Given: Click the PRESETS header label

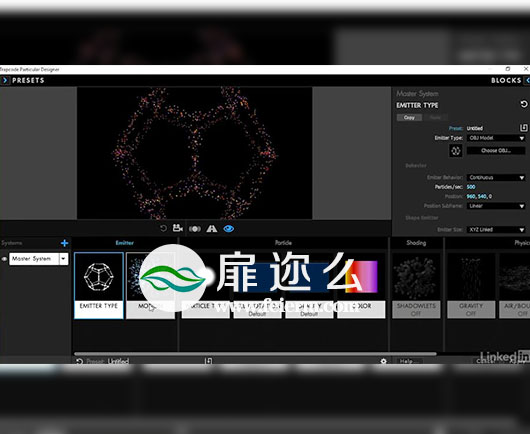Looking at the screenshot, I should [x=28, y=80].
